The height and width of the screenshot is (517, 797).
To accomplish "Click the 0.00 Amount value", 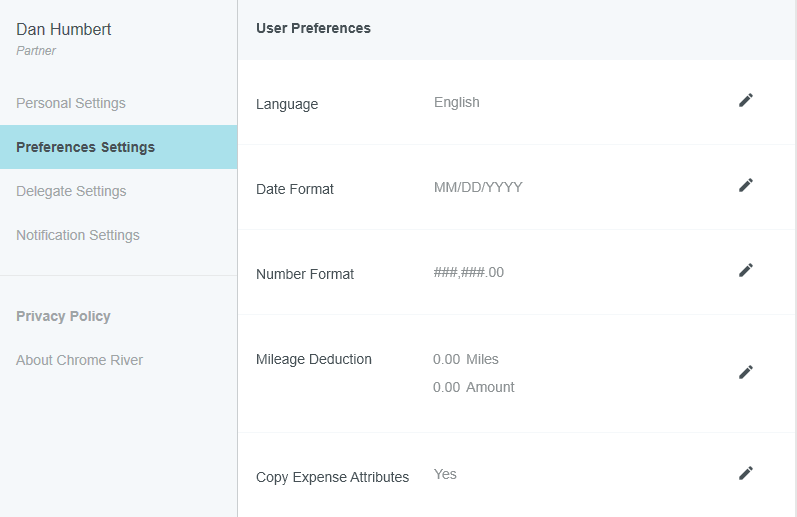I will [474, 387].
